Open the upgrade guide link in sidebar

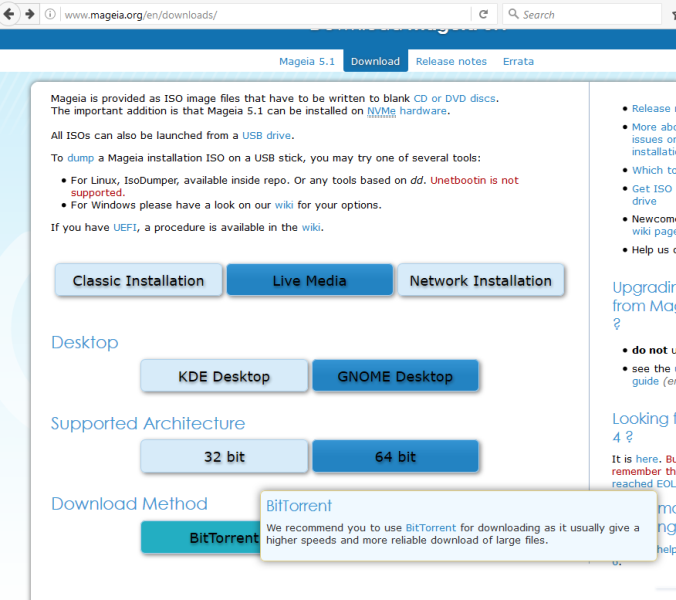tap(645, 381)
